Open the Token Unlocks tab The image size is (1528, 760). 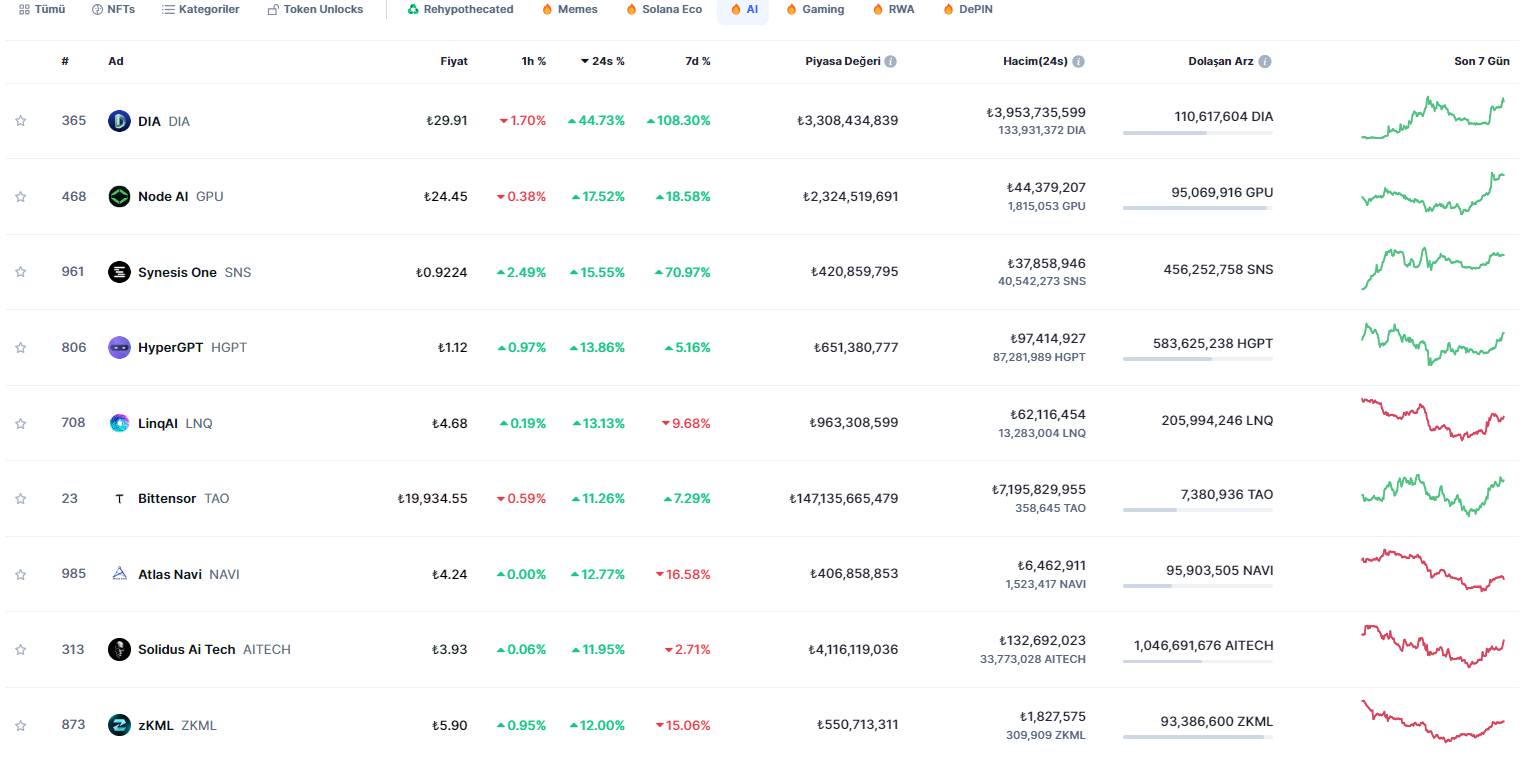pos(316,9)
